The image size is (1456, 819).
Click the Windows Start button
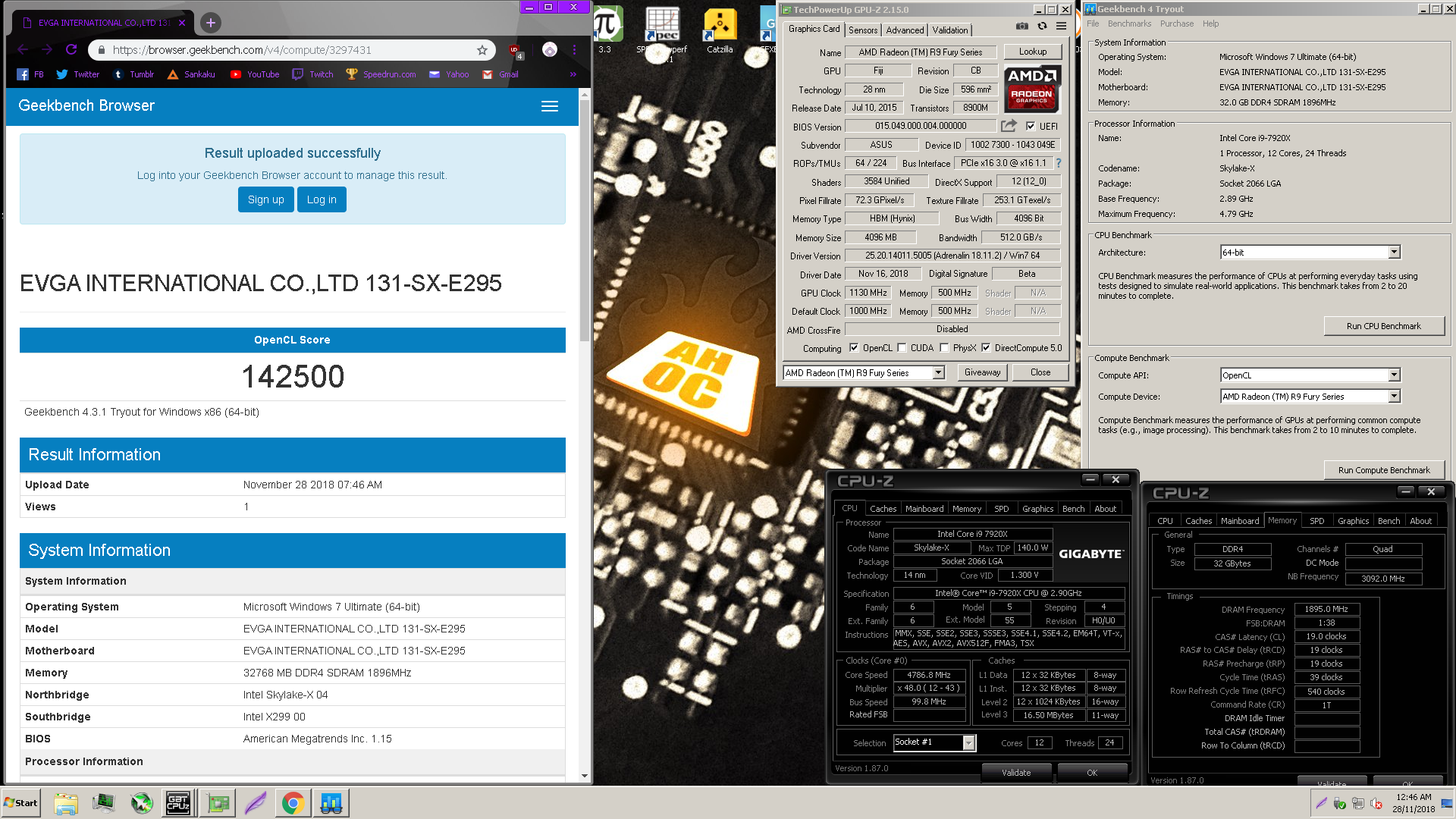(21, 803)
